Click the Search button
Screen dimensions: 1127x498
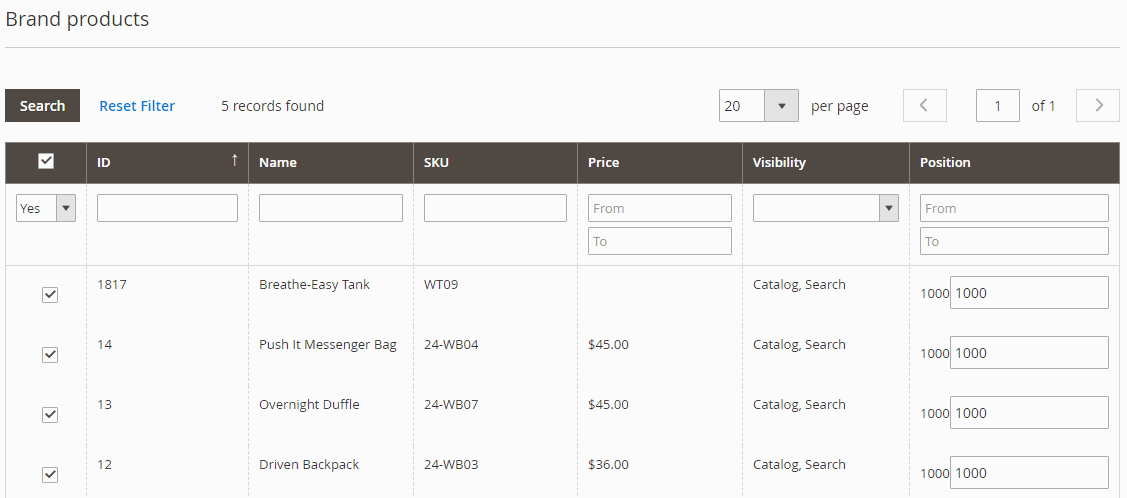pyautogui.click(x=42, y=106)
